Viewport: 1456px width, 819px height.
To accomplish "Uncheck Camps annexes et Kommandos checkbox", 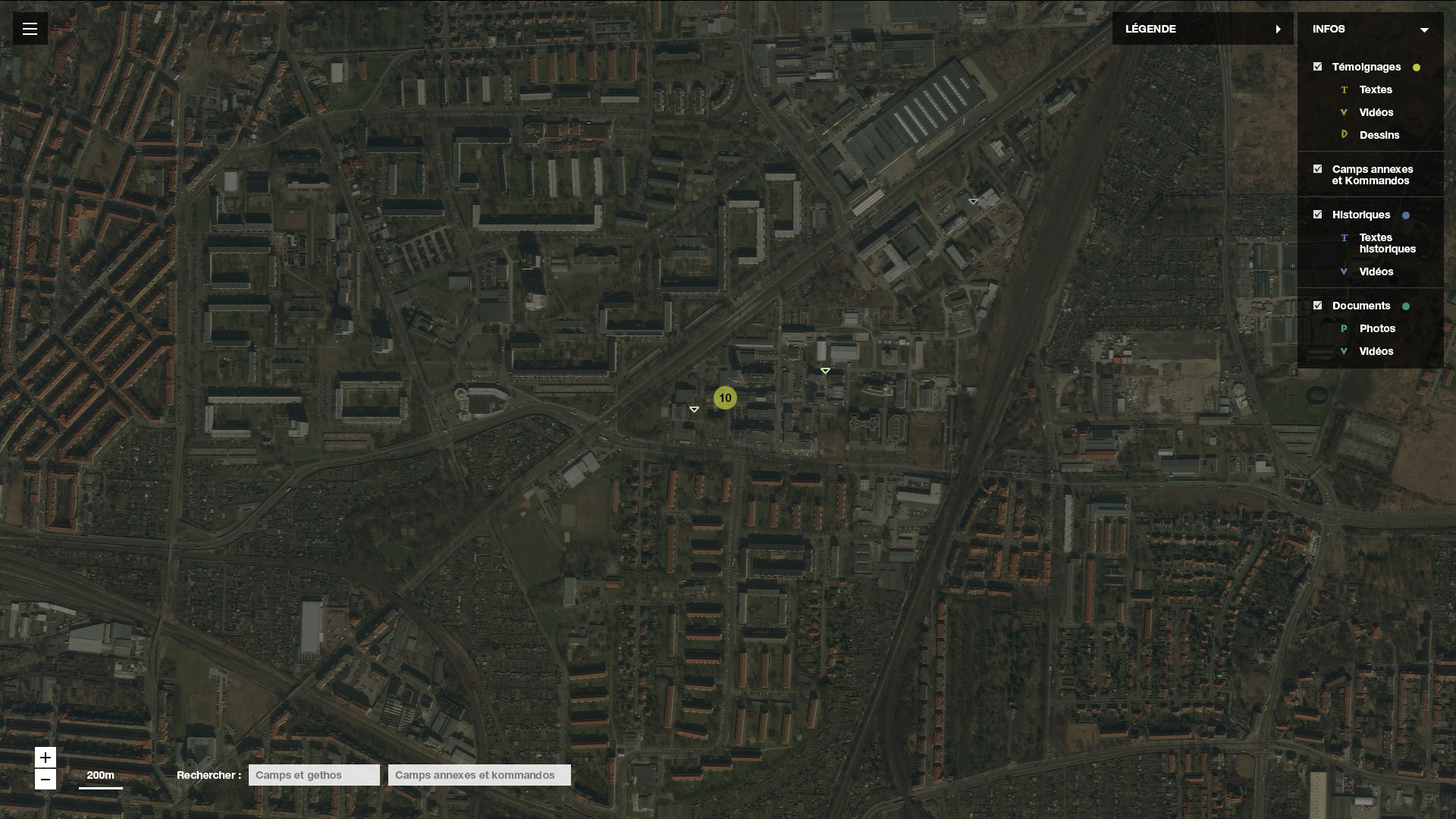I will pyautogui.click(x=1317, y=169).
